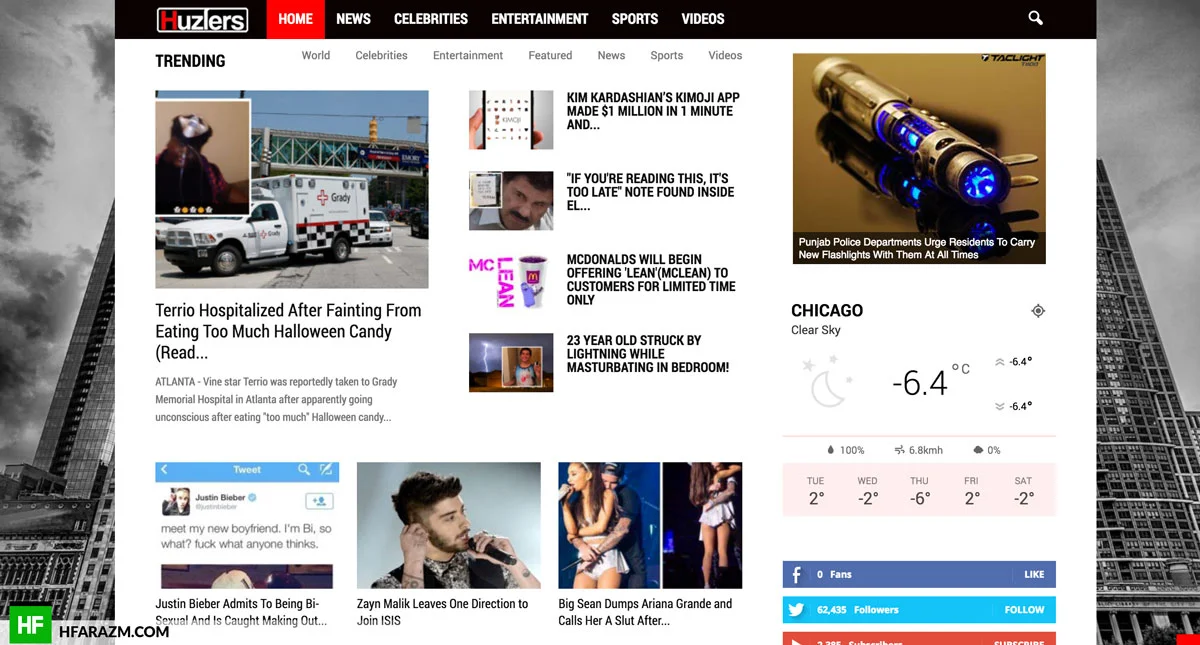
Task: Select the SPORTS navigation item
Action: 635,19
